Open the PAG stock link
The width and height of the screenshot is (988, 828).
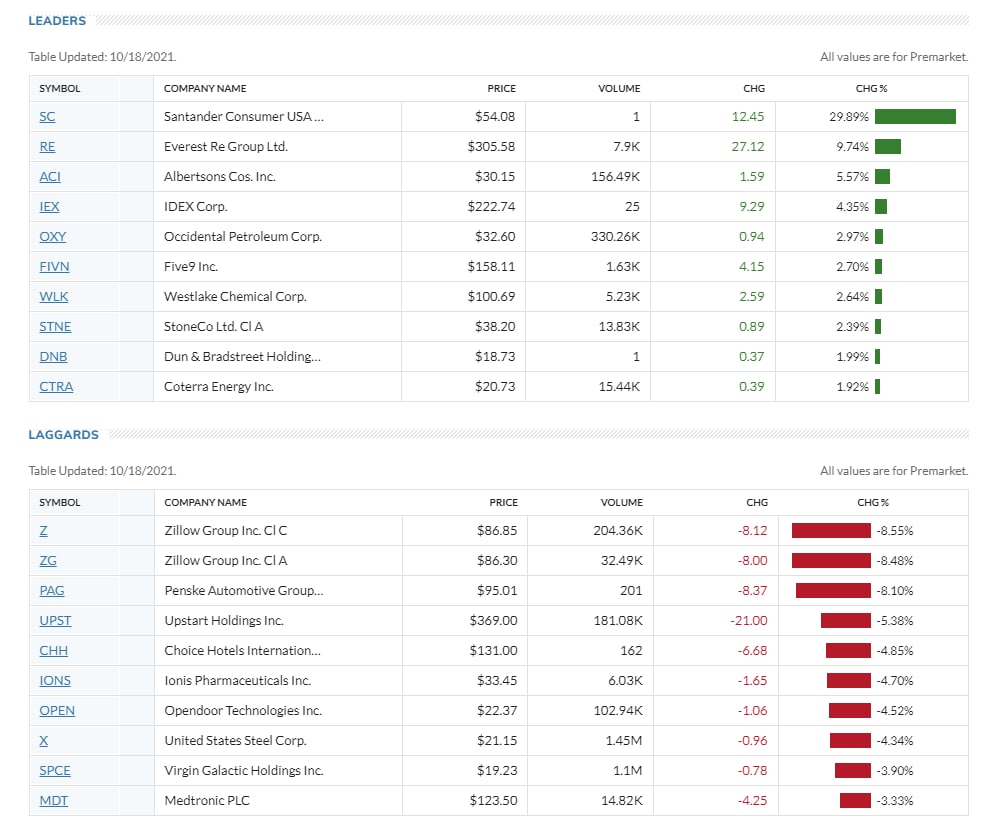click(x=52, y=591)
